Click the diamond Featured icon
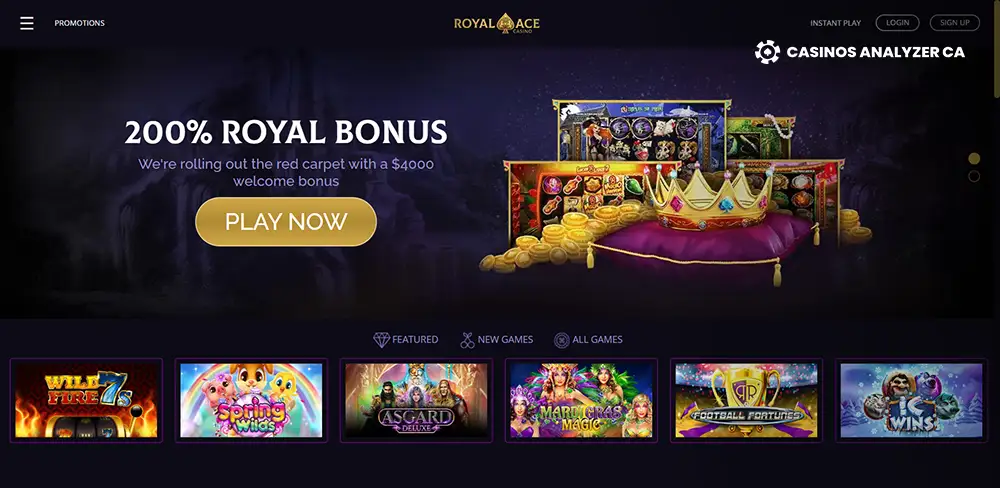This screenshot has width=1000, height=488. click(x=381, y=340)
